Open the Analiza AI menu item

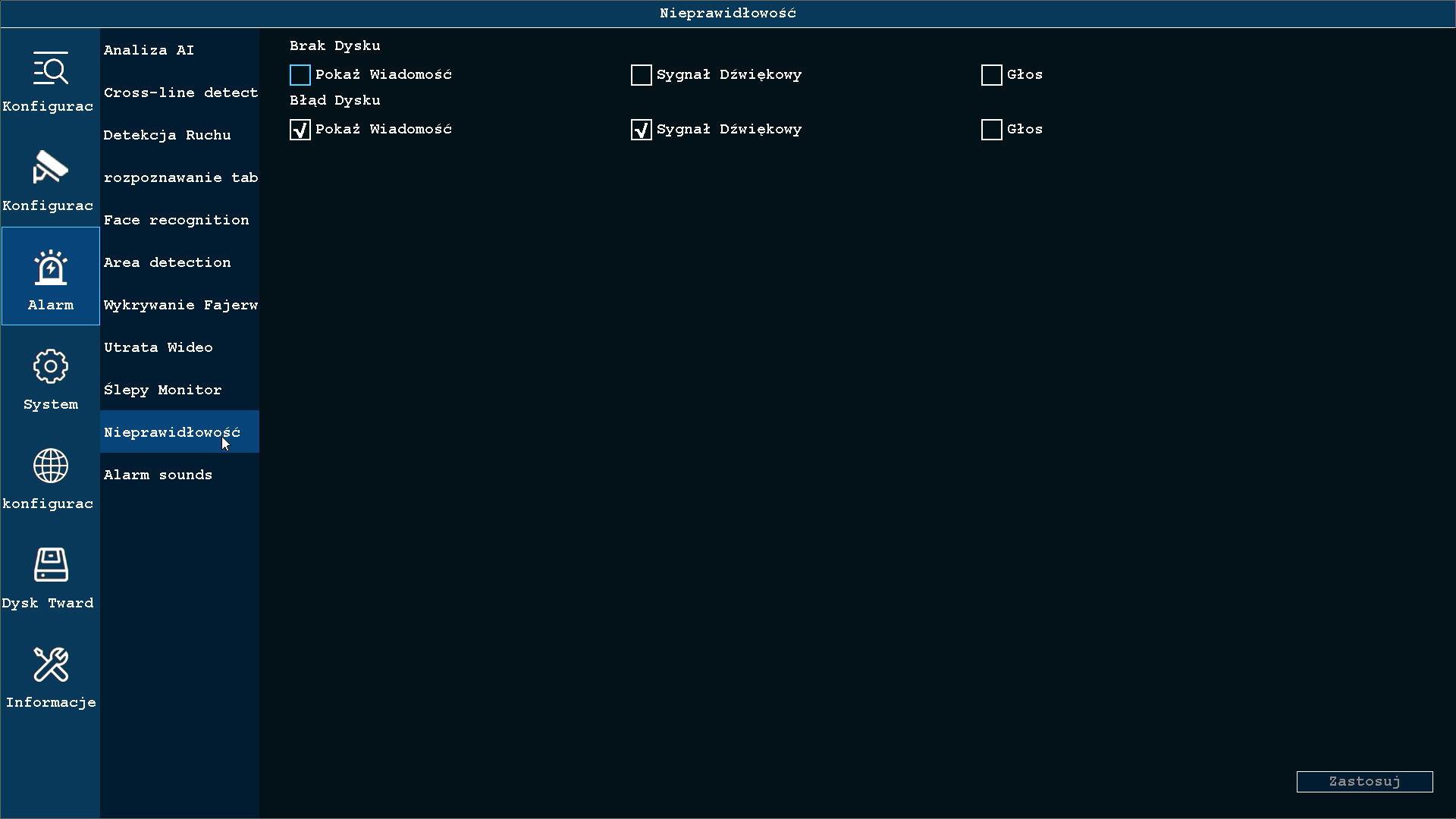coord(180,50)
